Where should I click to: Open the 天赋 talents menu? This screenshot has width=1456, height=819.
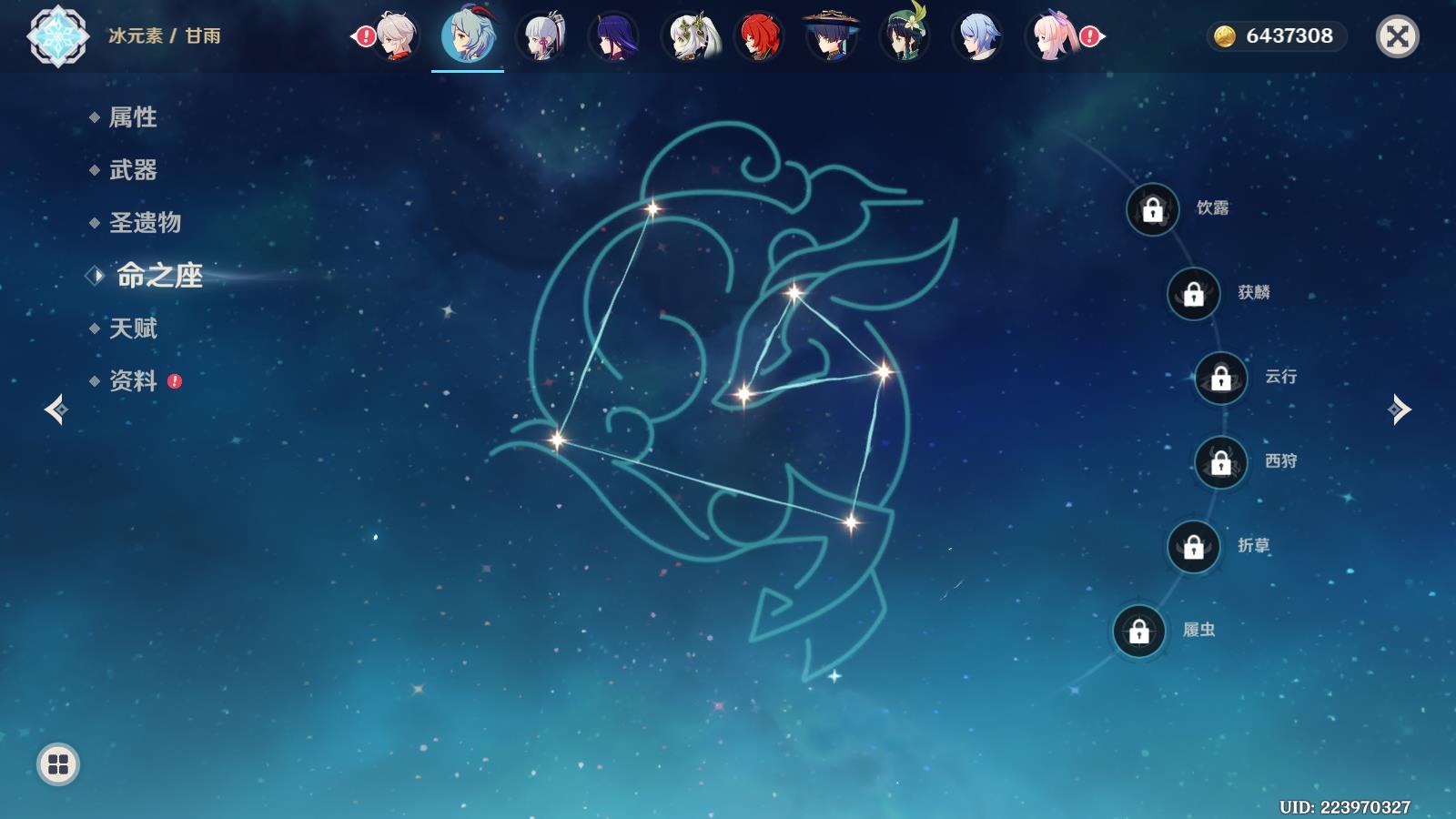click(x=133, y=329)
